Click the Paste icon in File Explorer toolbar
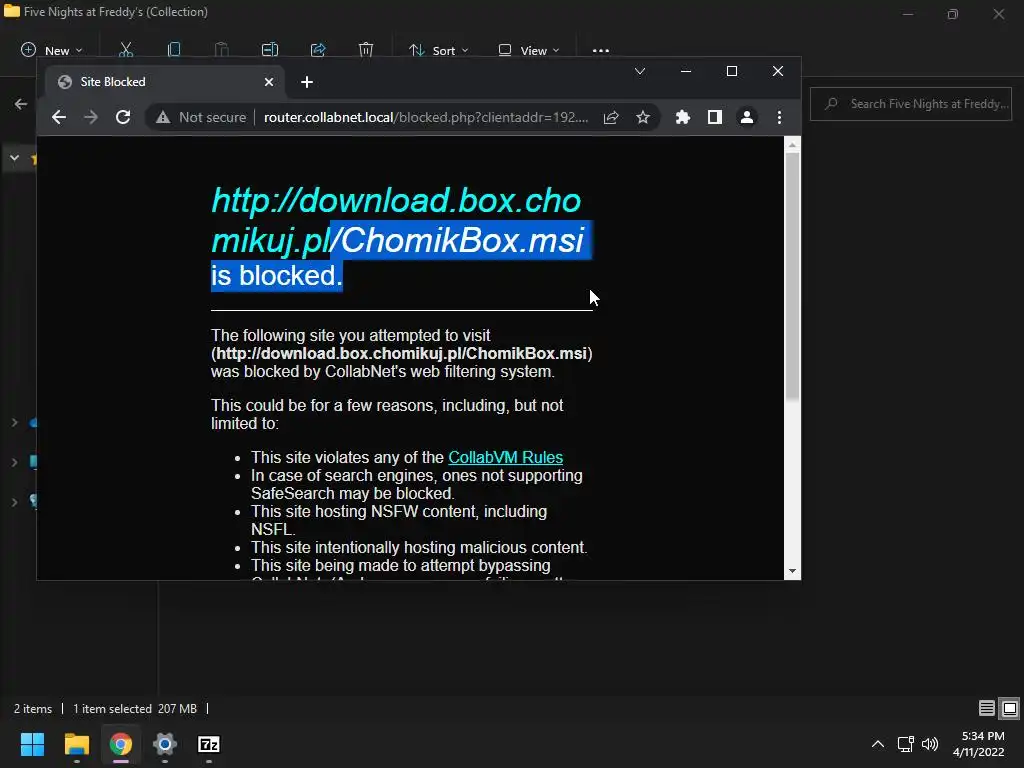This screenshot has width=1024, height=768. point(221,50)
